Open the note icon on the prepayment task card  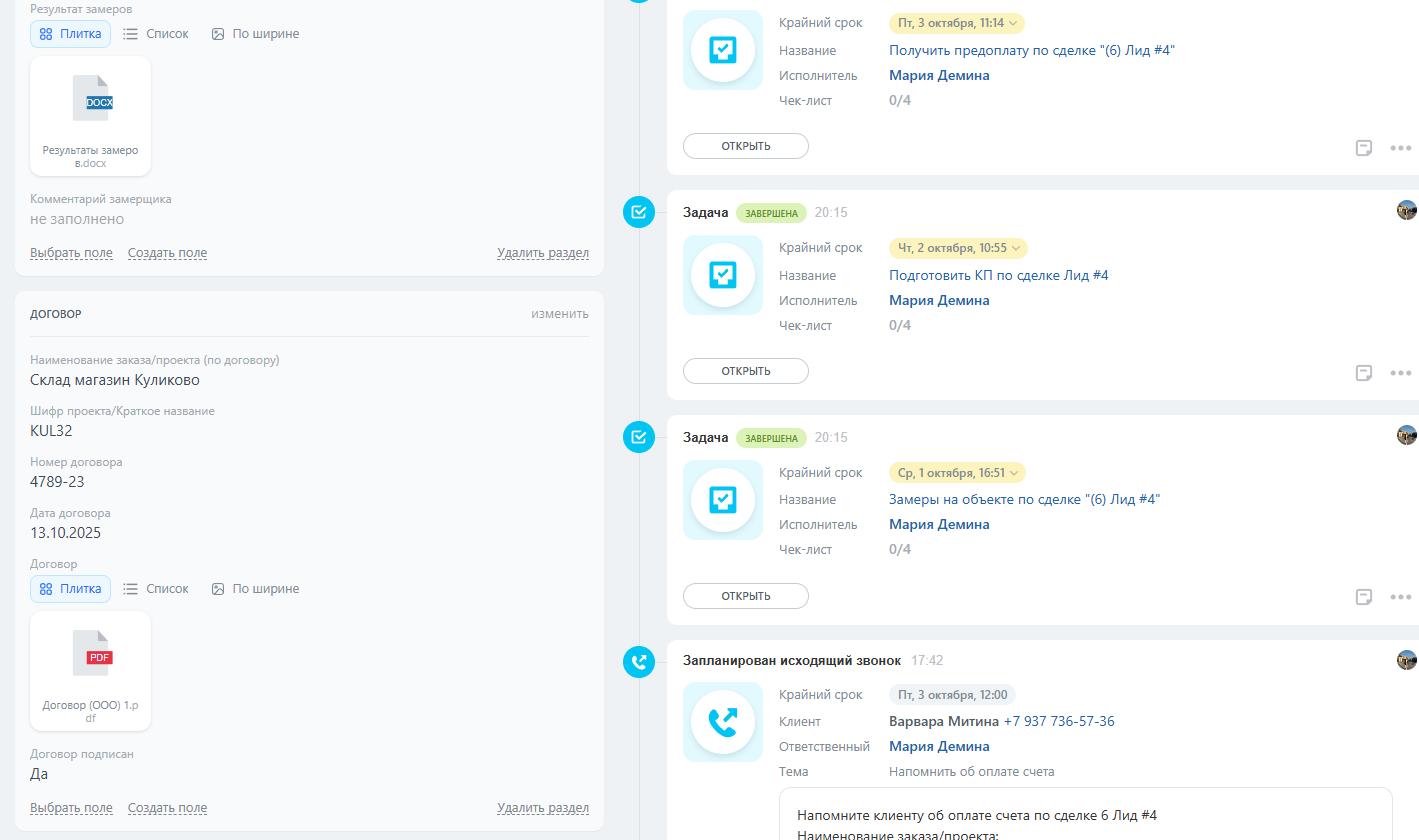[x=1363, y=148]
